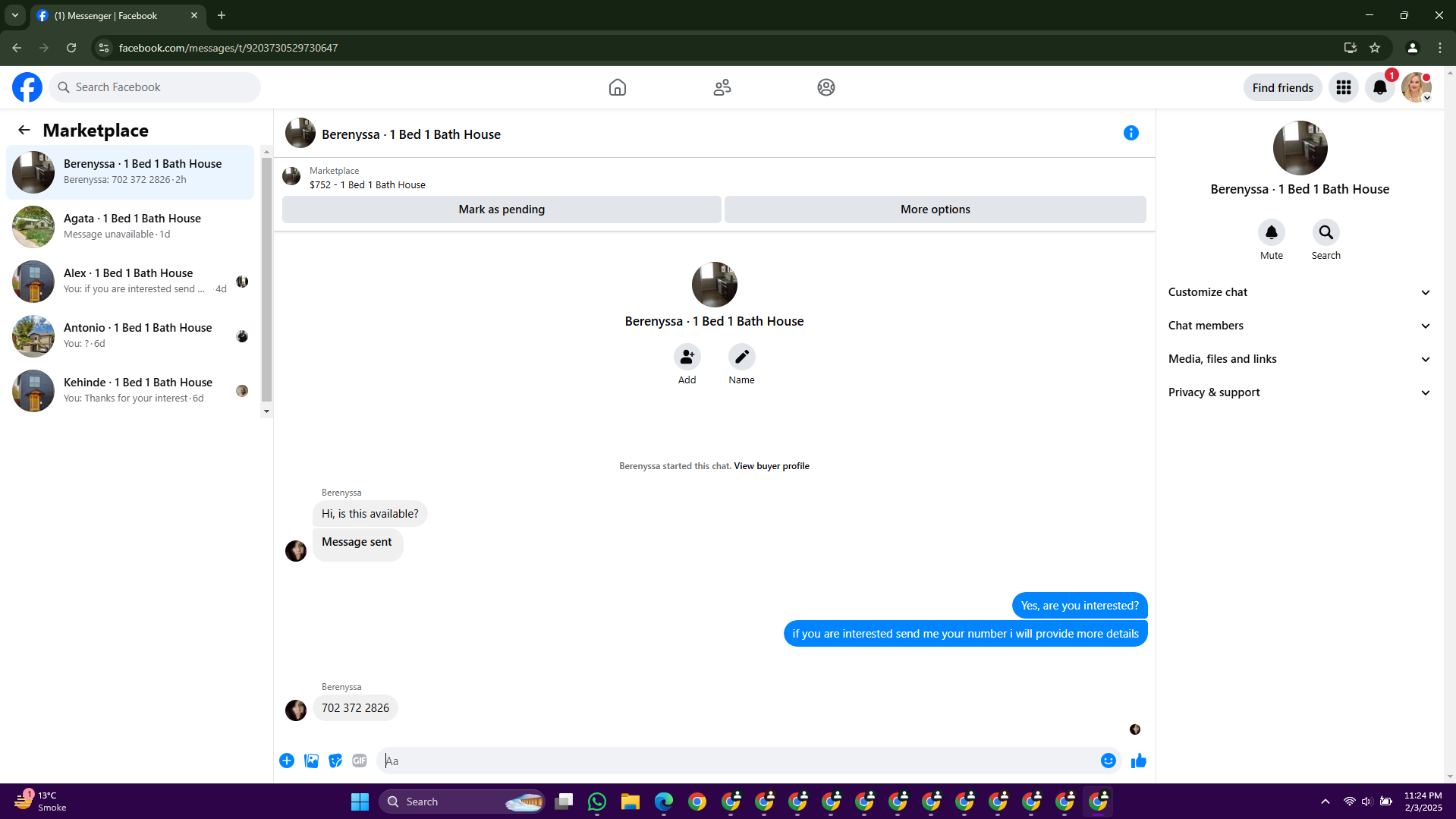Expand Media, files and links section
The image size is (1456, 819).
pos(1300,359)
